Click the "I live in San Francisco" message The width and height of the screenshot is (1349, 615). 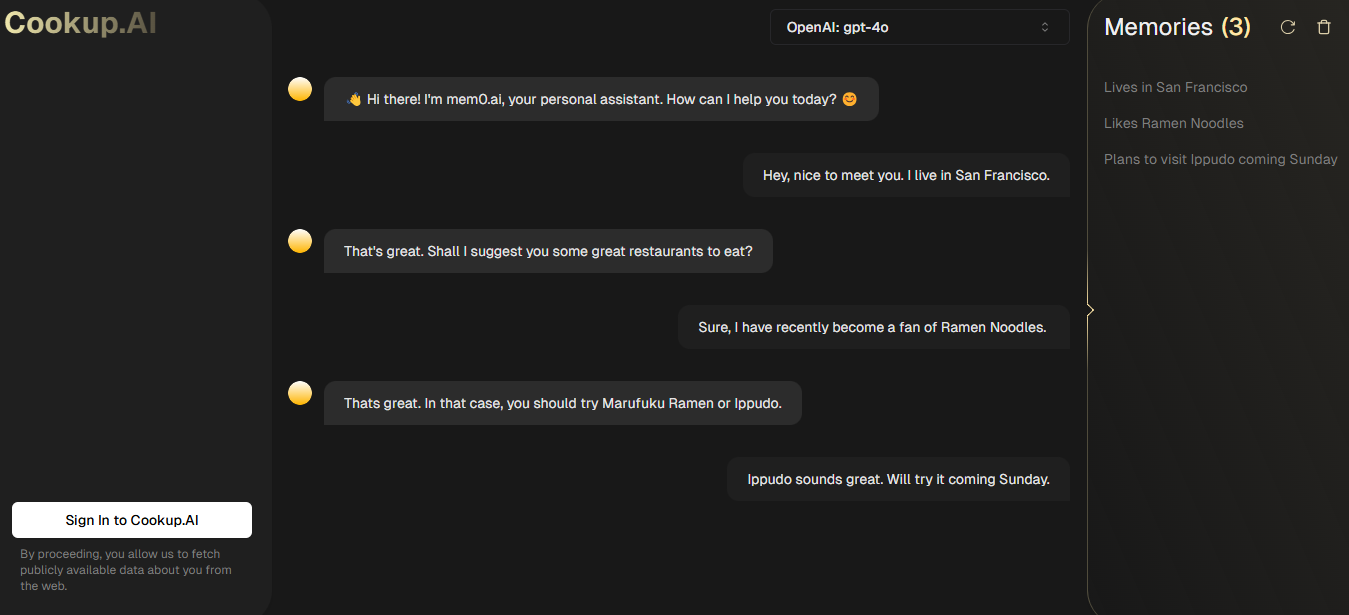tap(906, 175)
